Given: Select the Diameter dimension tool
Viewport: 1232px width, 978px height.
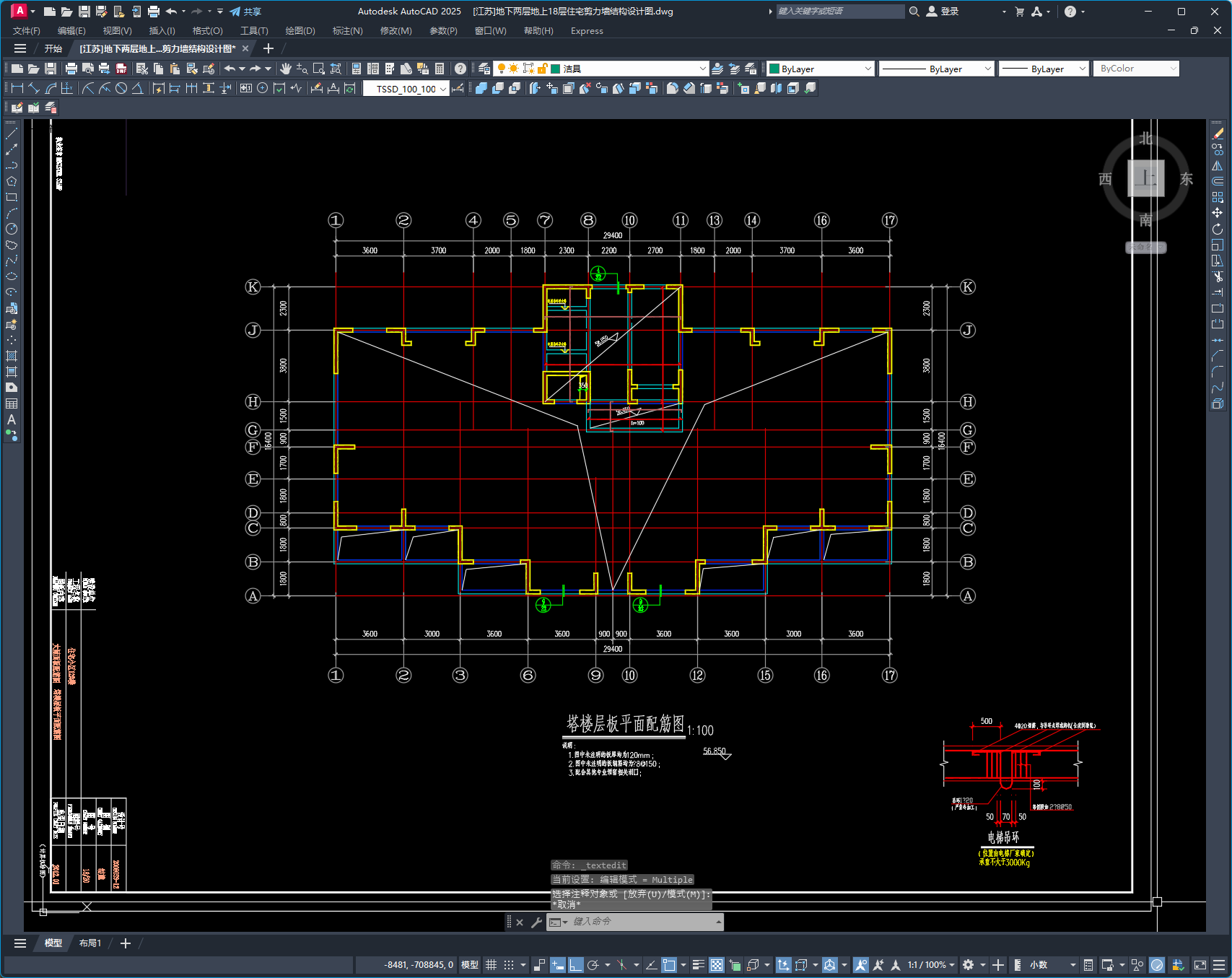Looking at the screenshot, I should [x=121, y=88].
